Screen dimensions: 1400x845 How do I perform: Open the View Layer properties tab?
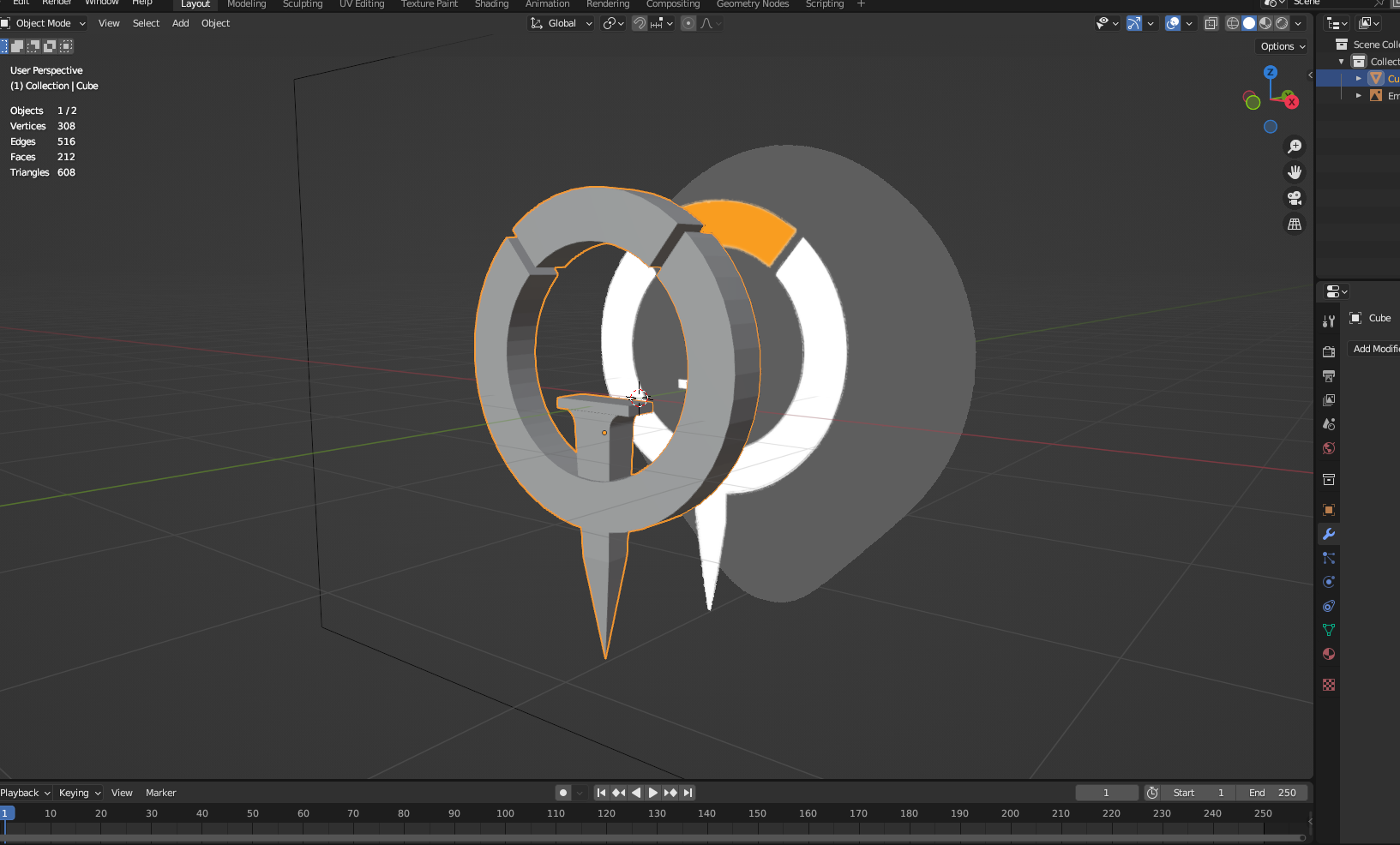[x=1329, y=400]
